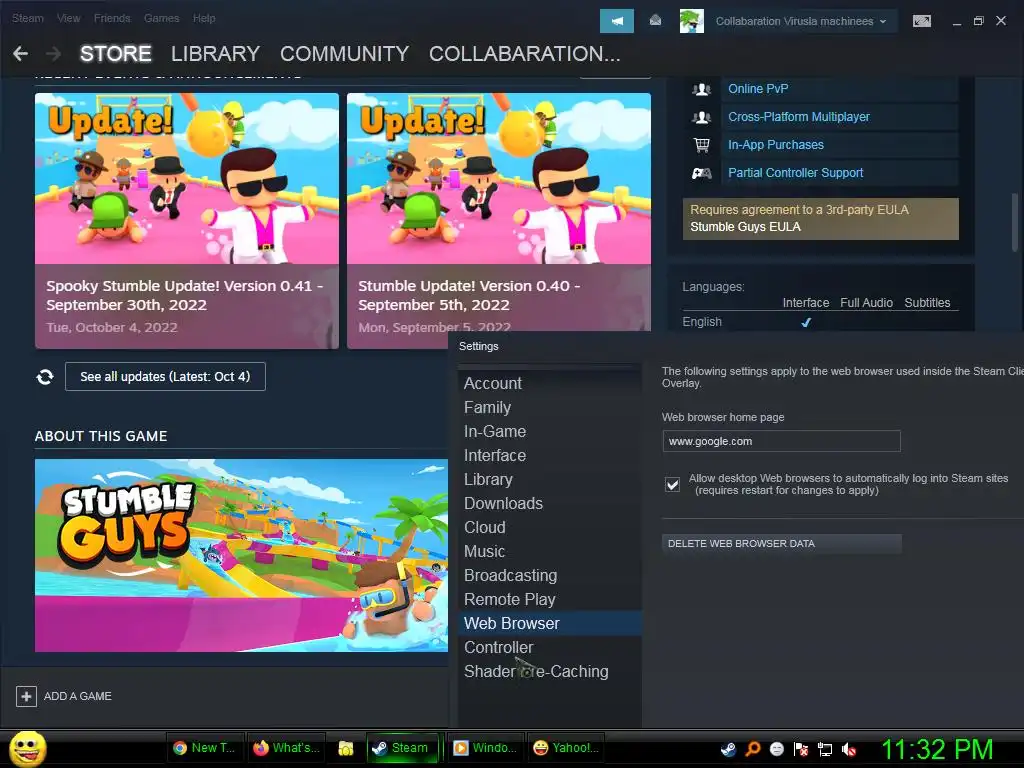
Task: Switch to Chrome New Tab taskbar item
Action: pos(205,748)
